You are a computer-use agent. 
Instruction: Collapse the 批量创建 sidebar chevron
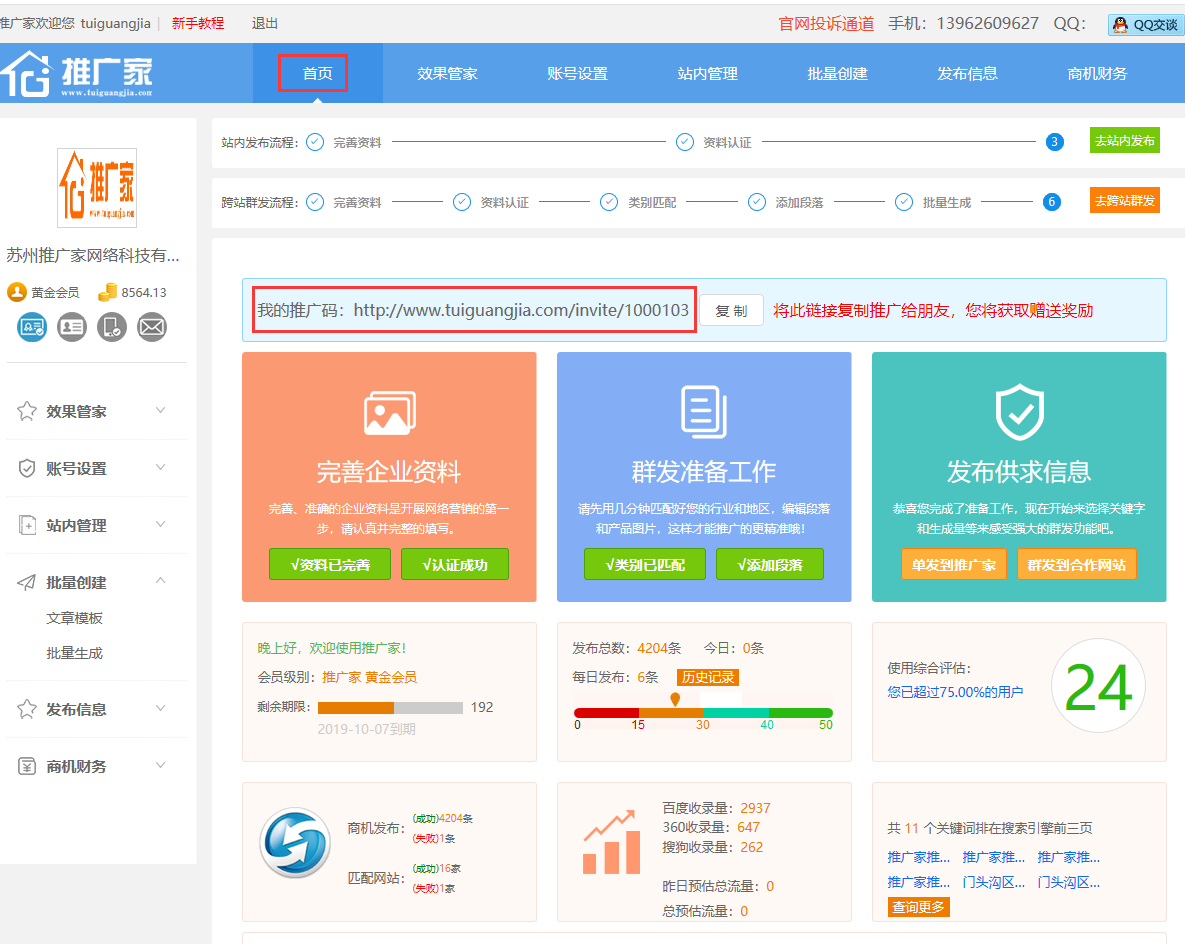[x=160, y=580]
